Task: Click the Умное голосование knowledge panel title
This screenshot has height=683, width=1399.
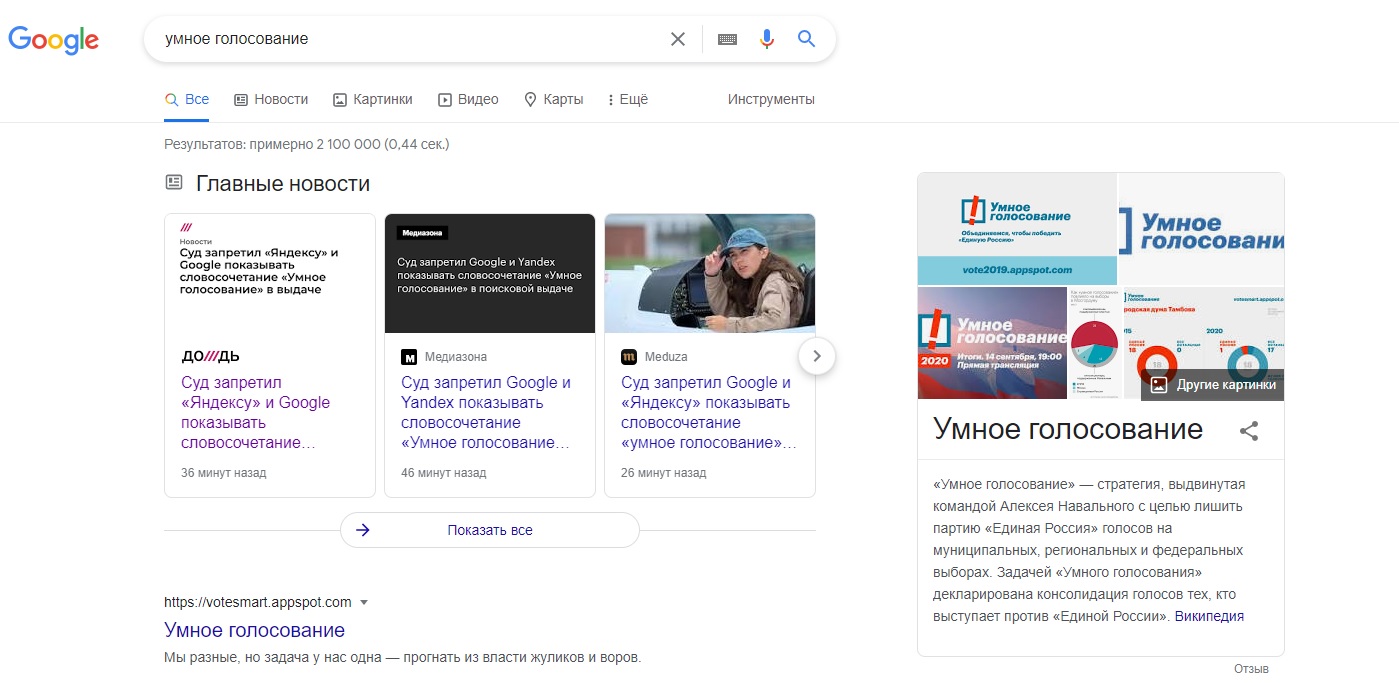Action: 1068,429
